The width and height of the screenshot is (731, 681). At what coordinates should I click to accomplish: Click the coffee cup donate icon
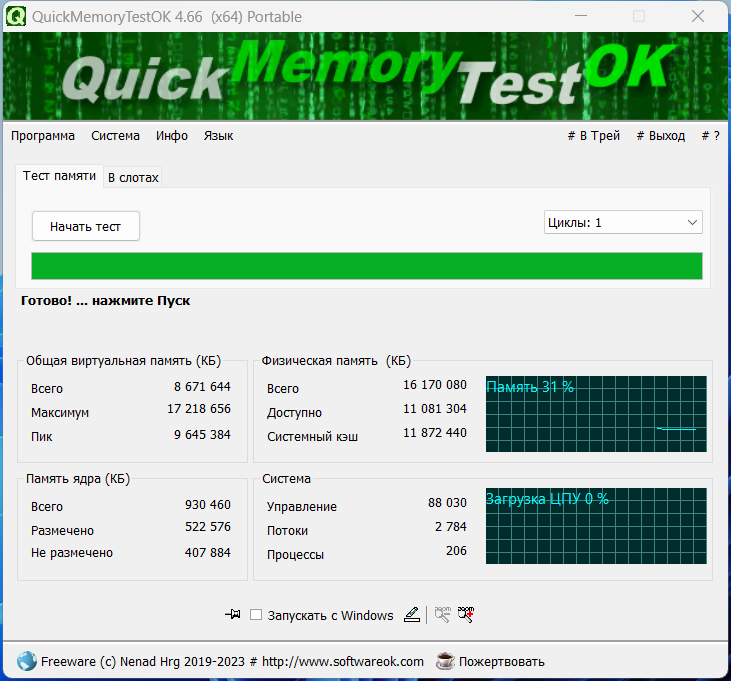click(x=445, y=661)
